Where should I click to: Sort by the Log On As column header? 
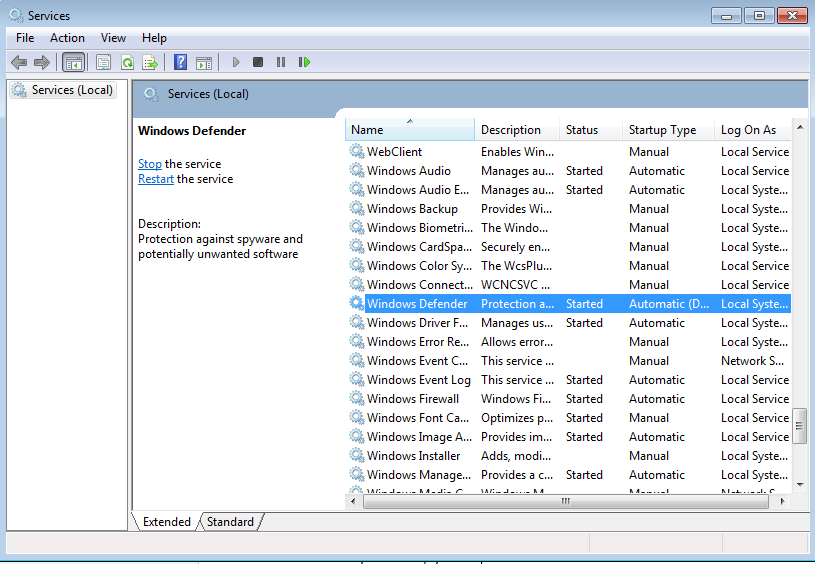coord(753,129)
